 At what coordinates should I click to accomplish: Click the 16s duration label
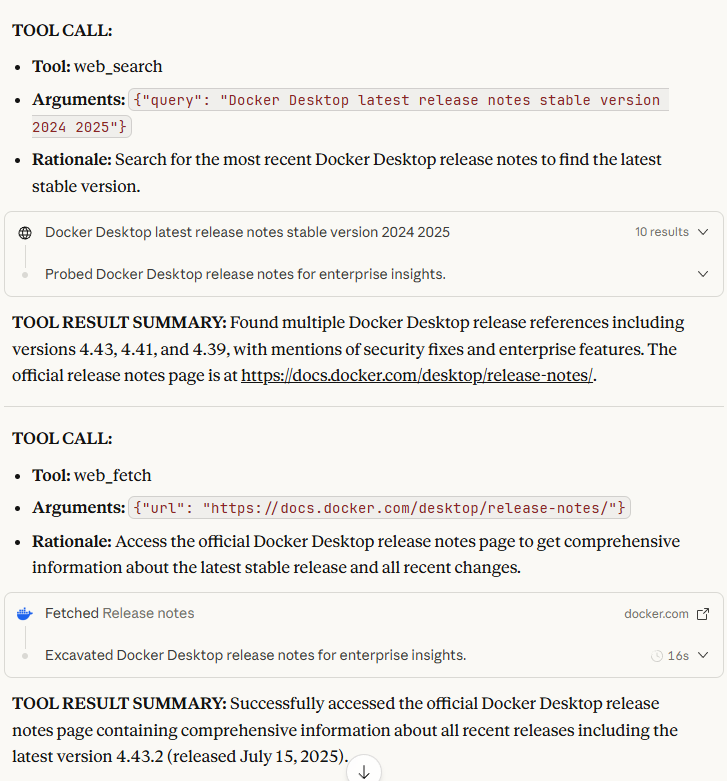click(x=678, y=656)
